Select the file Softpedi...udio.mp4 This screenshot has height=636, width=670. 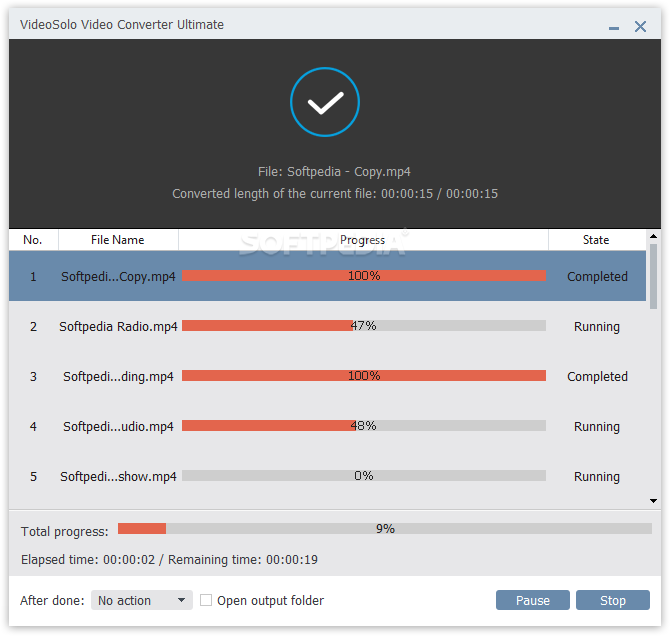(118, 427)
